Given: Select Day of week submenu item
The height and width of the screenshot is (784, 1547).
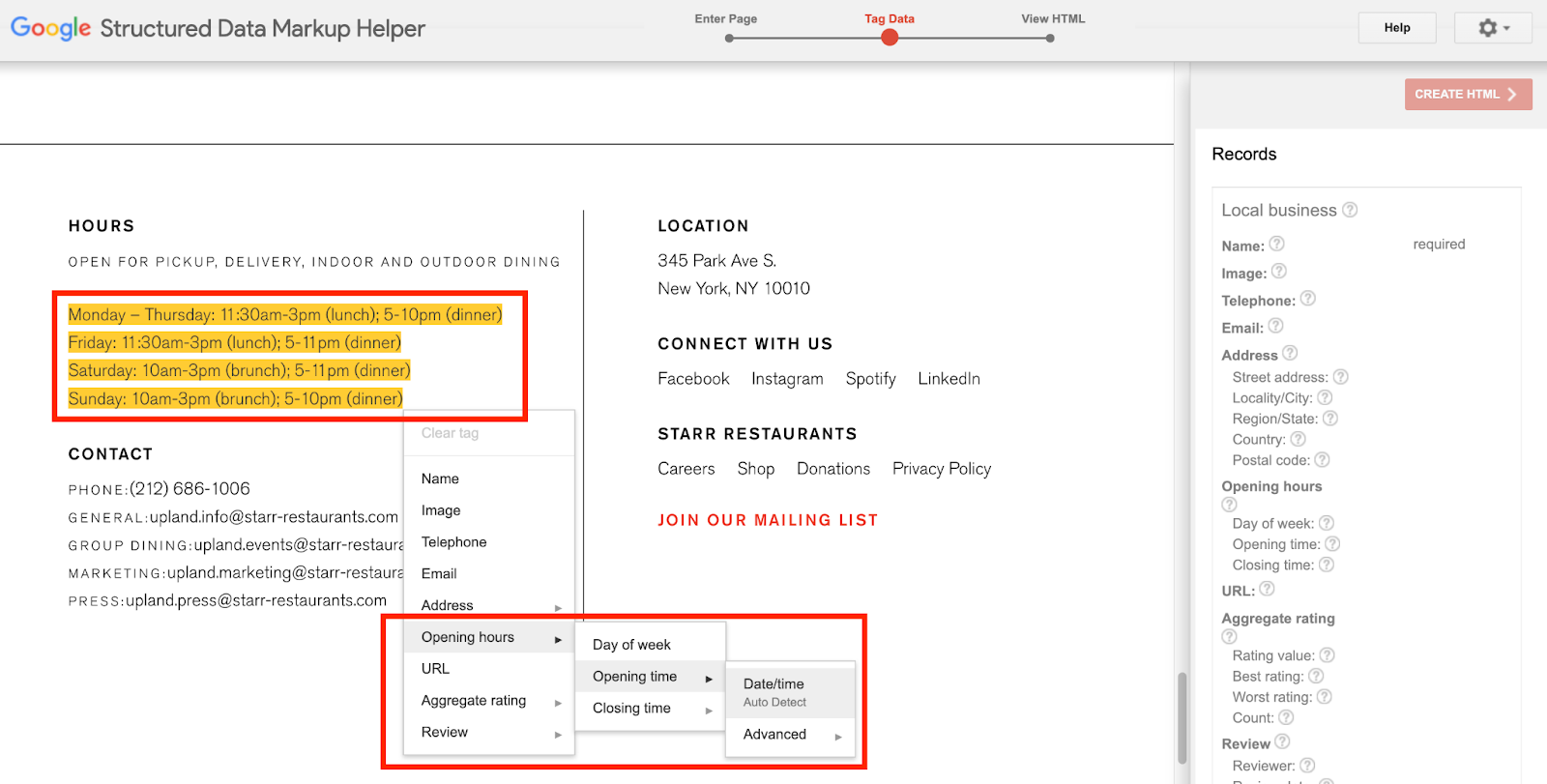Looking at the screenshot, I should (x=651, y=645).
